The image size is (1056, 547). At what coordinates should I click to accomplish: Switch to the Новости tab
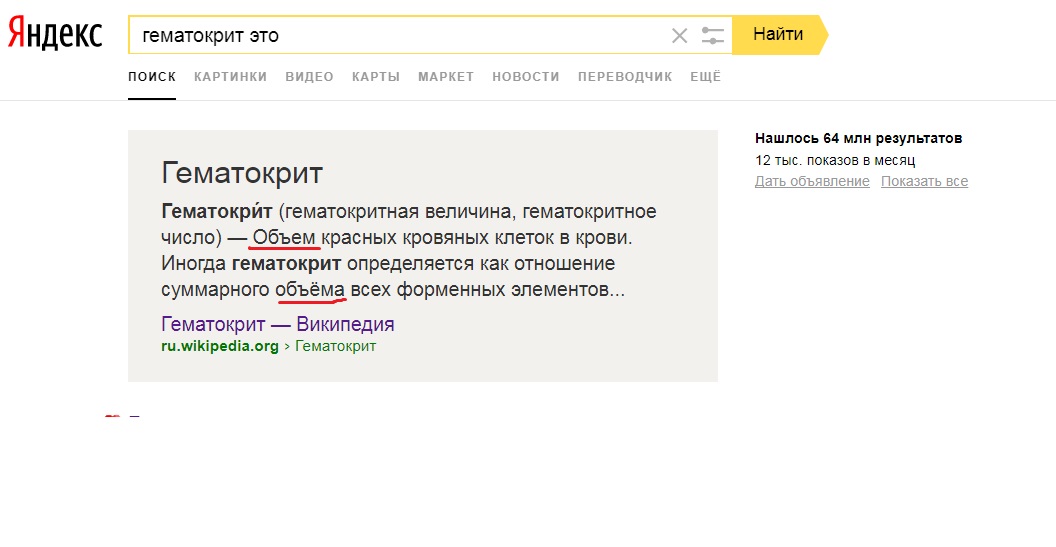526,77
